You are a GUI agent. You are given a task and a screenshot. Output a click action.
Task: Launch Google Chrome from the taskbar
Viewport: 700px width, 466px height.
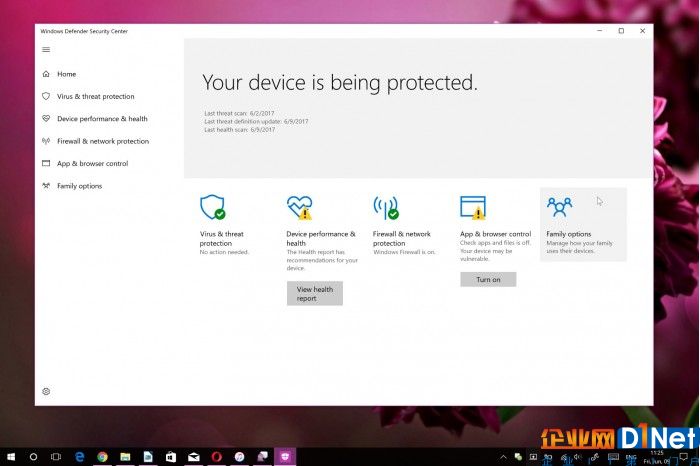point(102,457)
